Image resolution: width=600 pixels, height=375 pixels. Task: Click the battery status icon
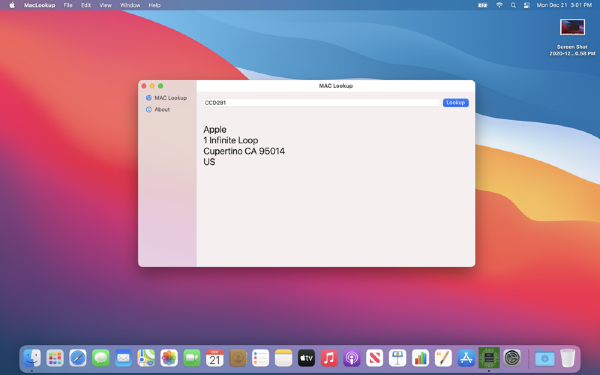483,5
